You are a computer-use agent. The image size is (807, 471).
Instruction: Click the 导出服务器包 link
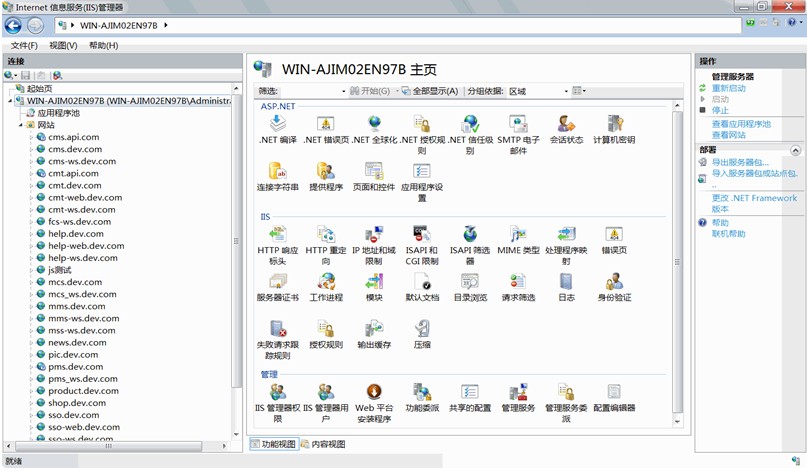point(740,162)
